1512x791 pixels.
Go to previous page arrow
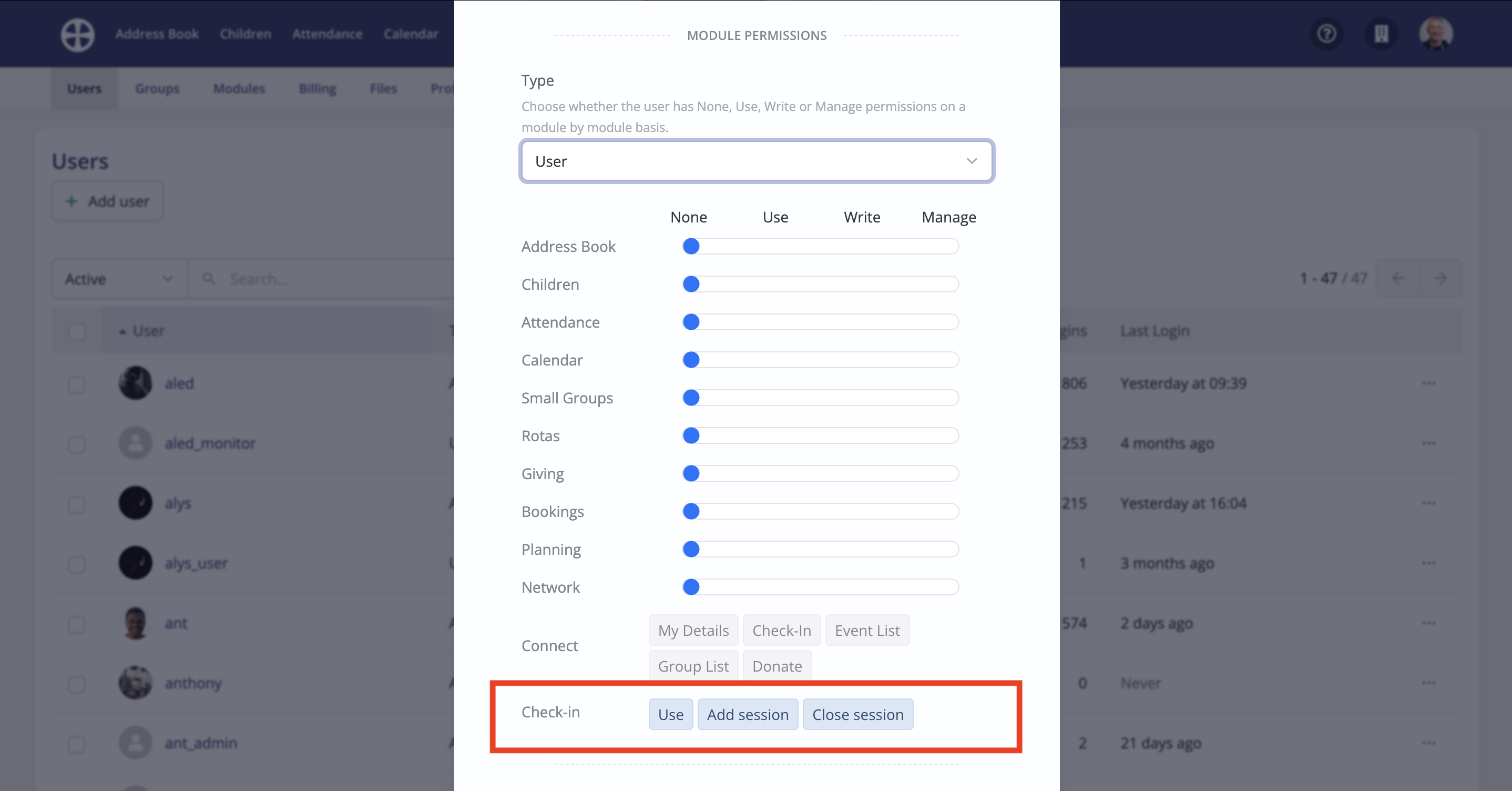[x=1398, y=278]
